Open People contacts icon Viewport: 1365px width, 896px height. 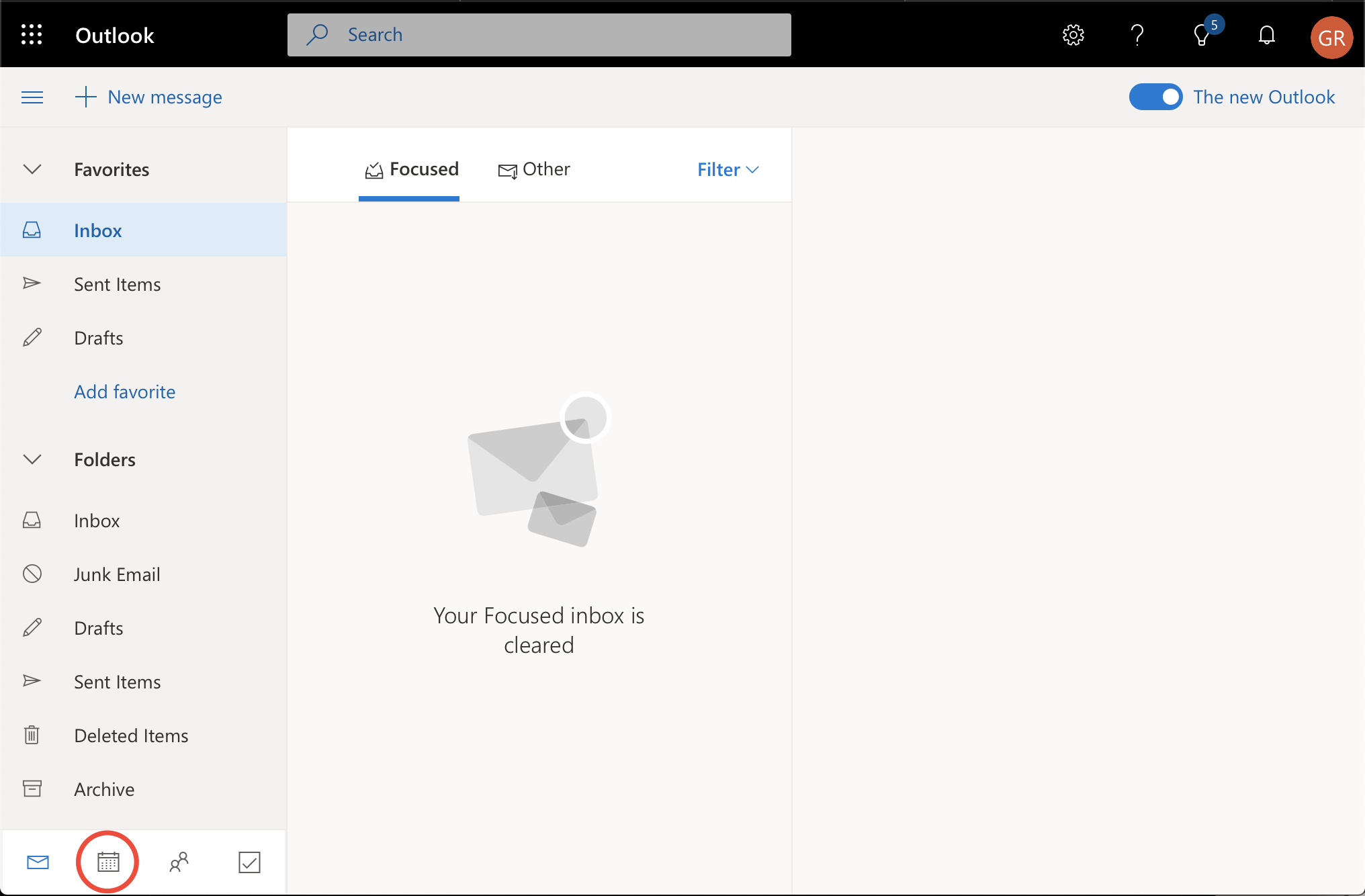click(x=179, y=862)
